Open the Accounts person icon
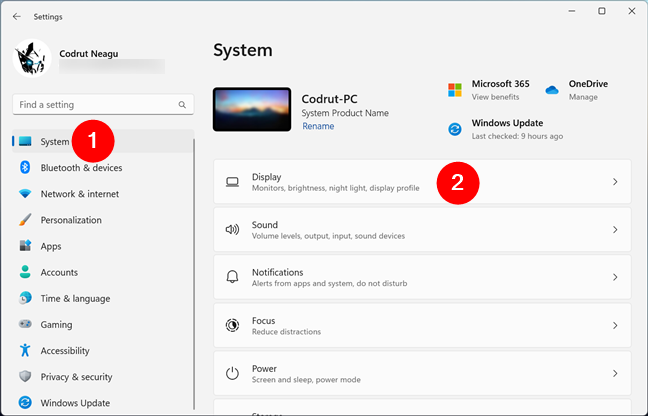 25,272
